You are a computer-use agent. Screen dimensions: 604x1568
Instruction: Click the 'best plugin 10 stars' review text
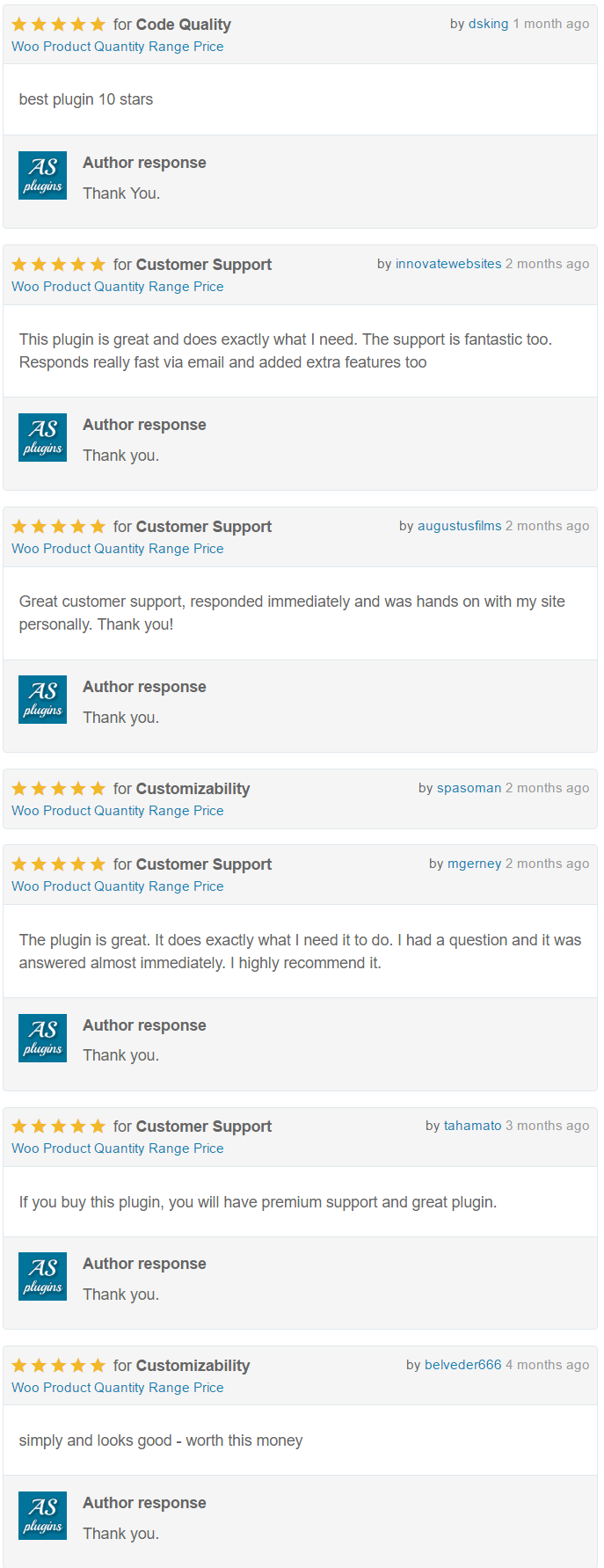(86, 99)
